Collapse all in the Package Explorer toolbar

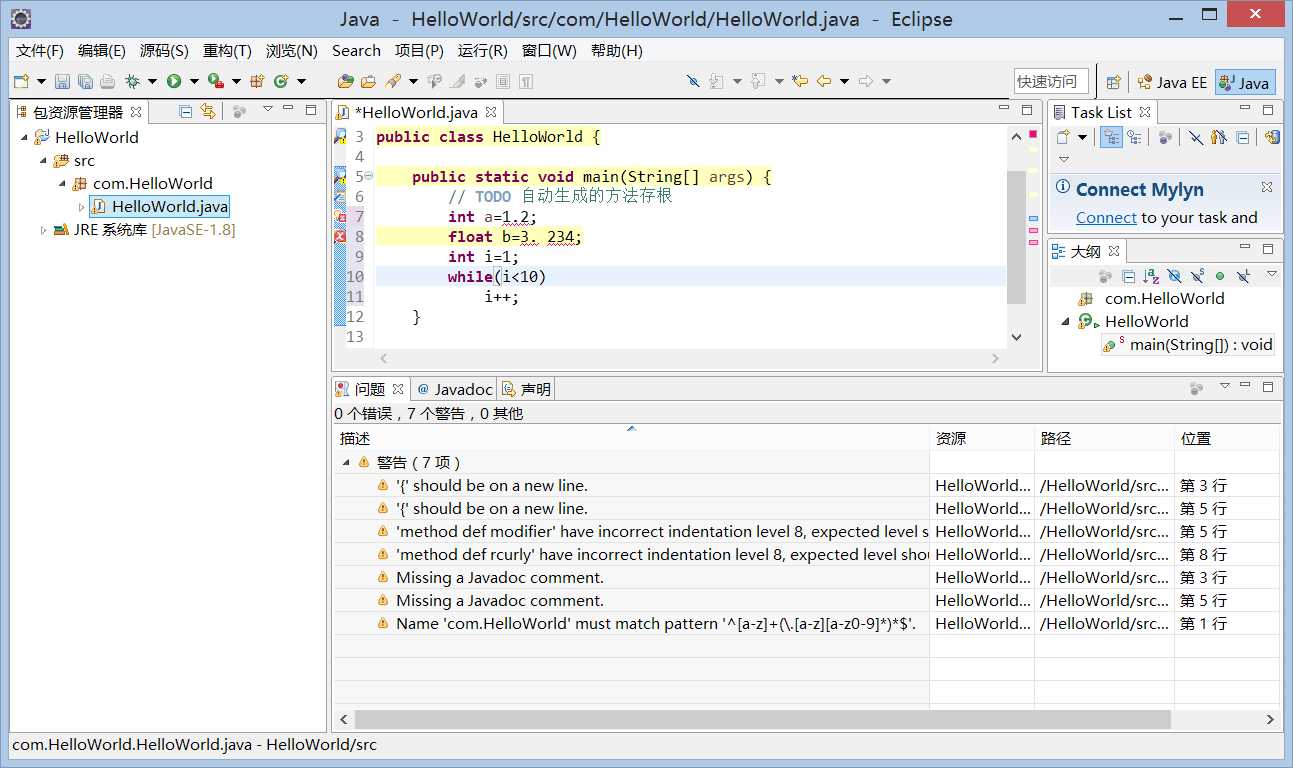coord(186,111)
